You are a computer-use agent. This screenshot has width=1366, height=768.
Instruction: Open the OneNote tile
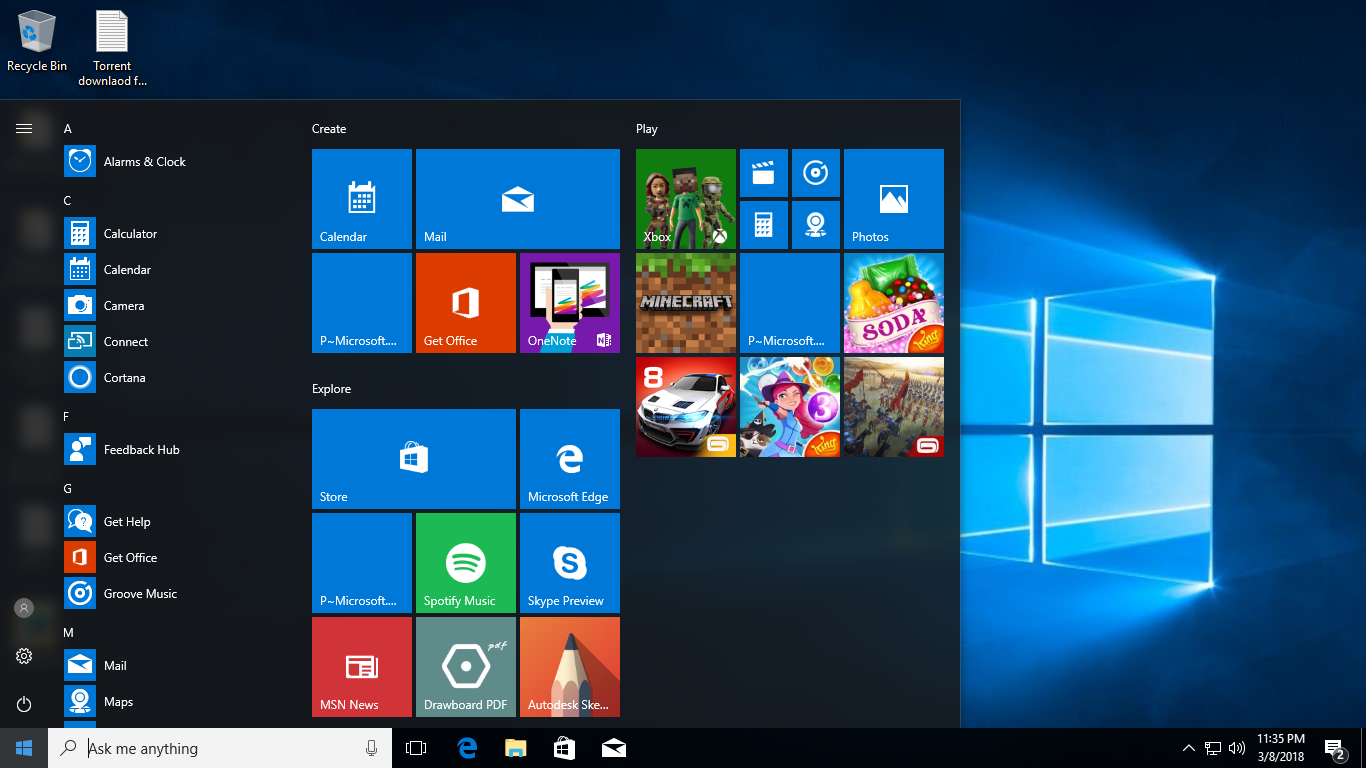point(570,303)
